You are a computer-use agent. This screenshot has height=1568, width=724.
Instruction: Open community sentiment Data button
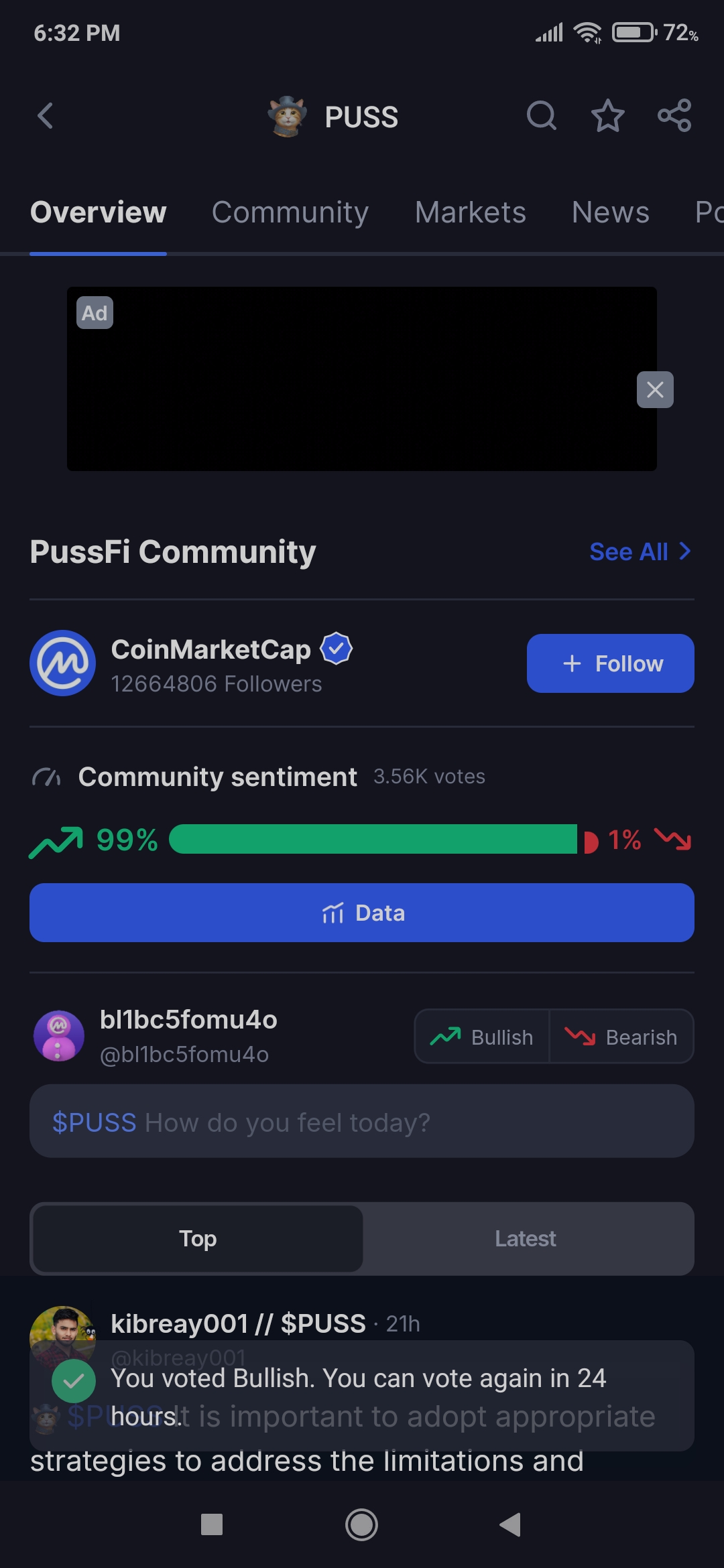click(362, 913)
